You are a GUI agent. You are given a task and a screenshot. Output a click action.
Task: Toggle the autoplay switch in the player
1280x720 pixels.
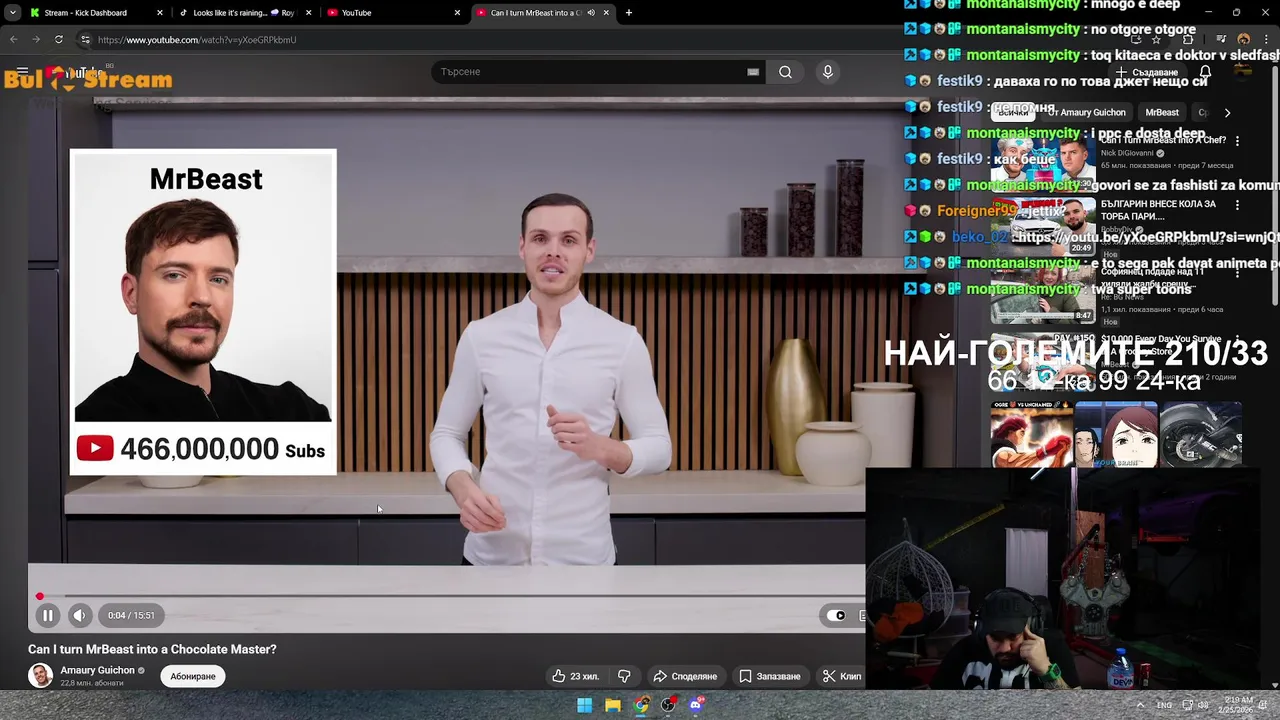[x=836, y=615]
